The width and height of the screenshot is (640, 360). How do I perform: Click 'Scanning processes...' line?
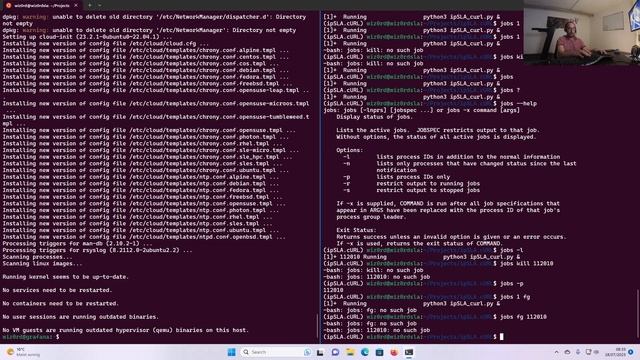[x=37, y=257]
